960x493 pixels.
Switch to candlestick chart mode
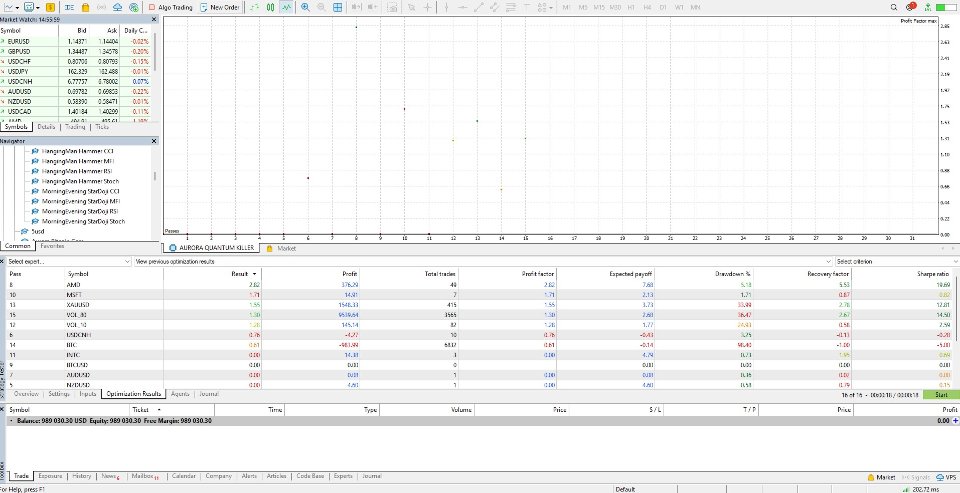point(270,7)
